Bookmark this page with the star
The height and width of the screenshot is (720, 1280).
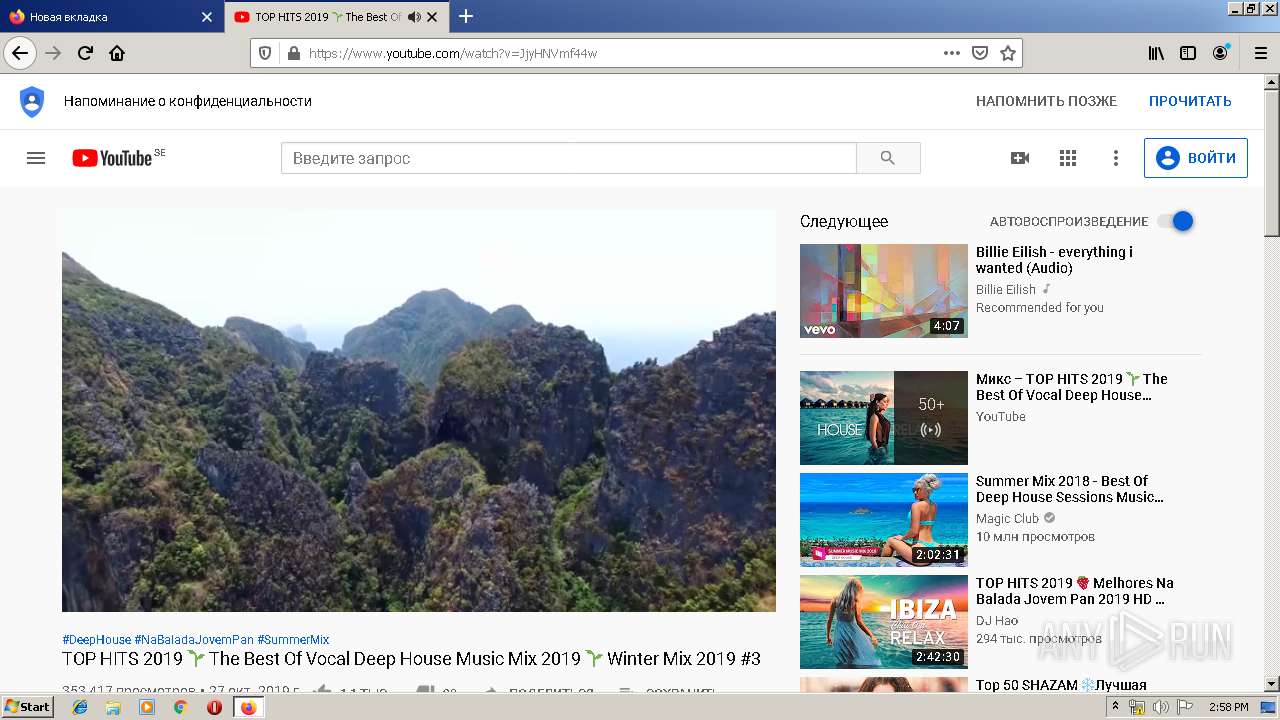[1008, 53]
